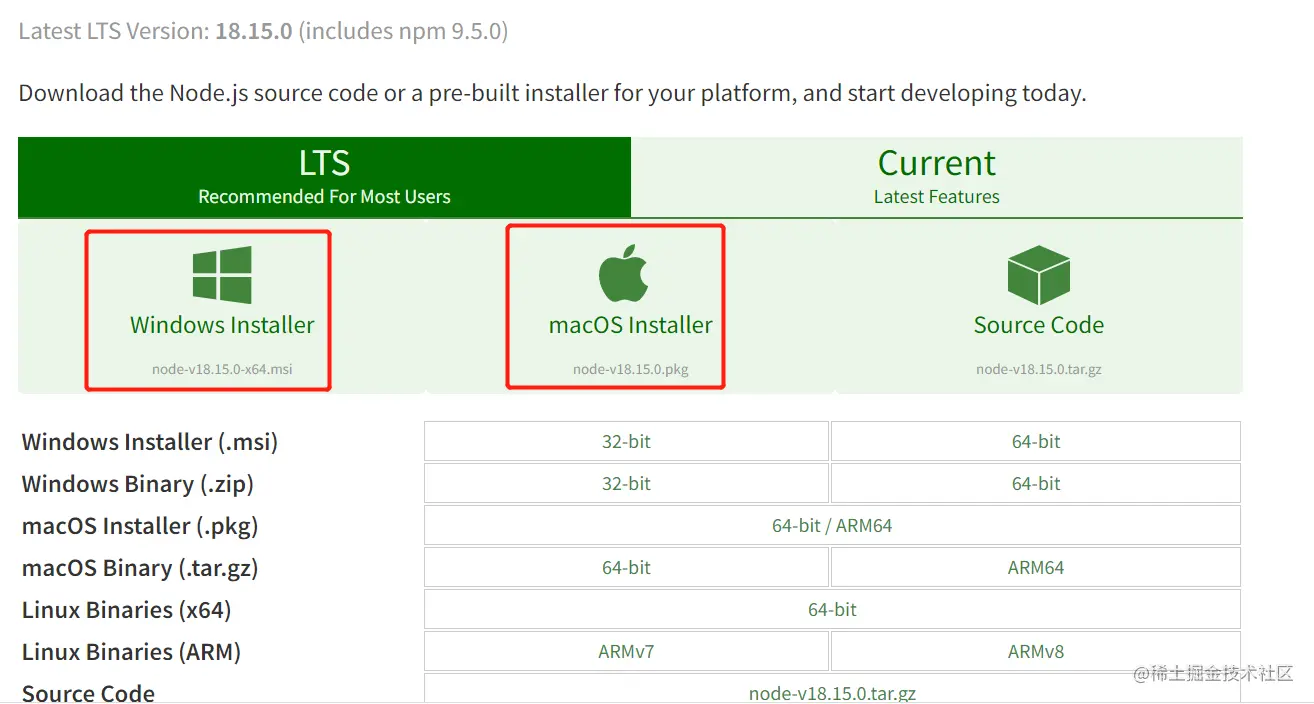This screenshot has height=704, width=1314.
Task: Select ARMv8 Linux Binaries
Action: [1036, 651]
